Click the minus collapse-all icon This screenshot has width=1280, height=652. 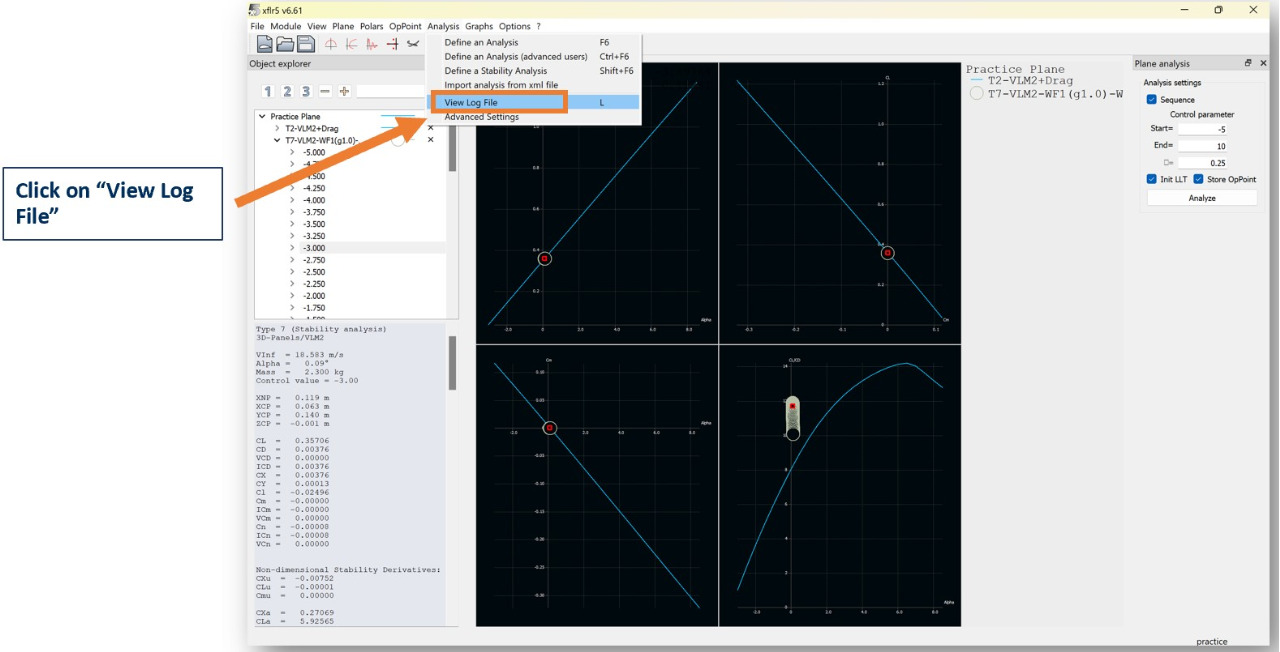point(325,91)
